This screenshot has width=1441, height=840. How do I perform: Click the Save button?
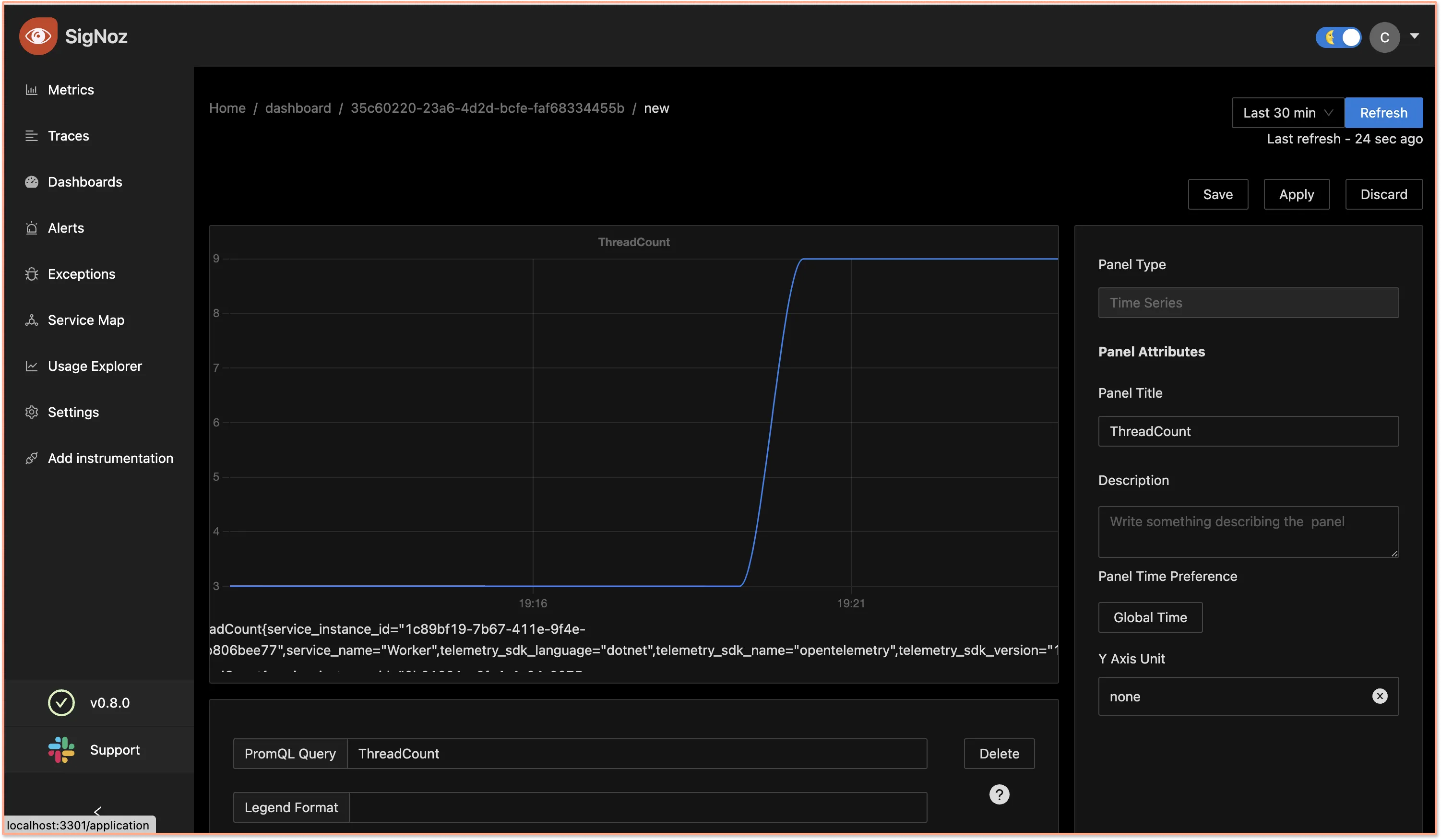(x=1217, y=194)
